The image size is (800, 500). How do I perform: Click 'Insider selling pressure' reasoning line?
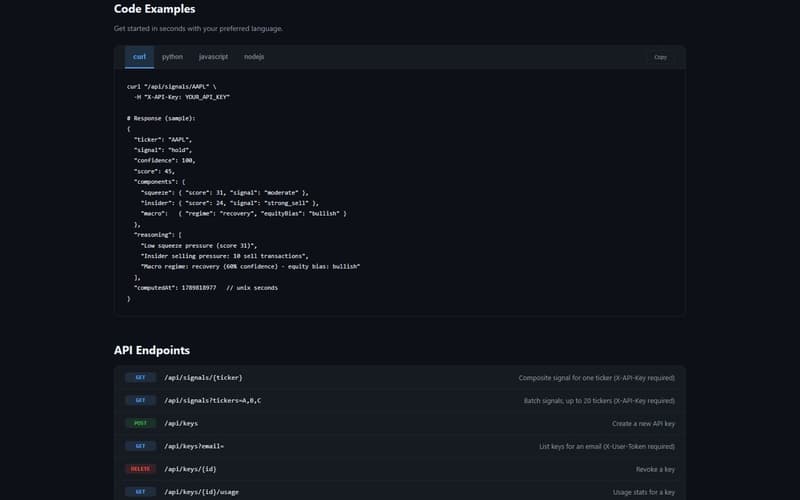pos(224,256)
